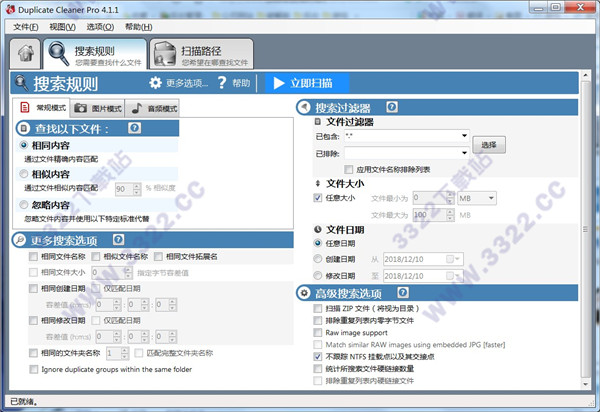Click help icon beside 高级搜索选项

coord(403,293)
